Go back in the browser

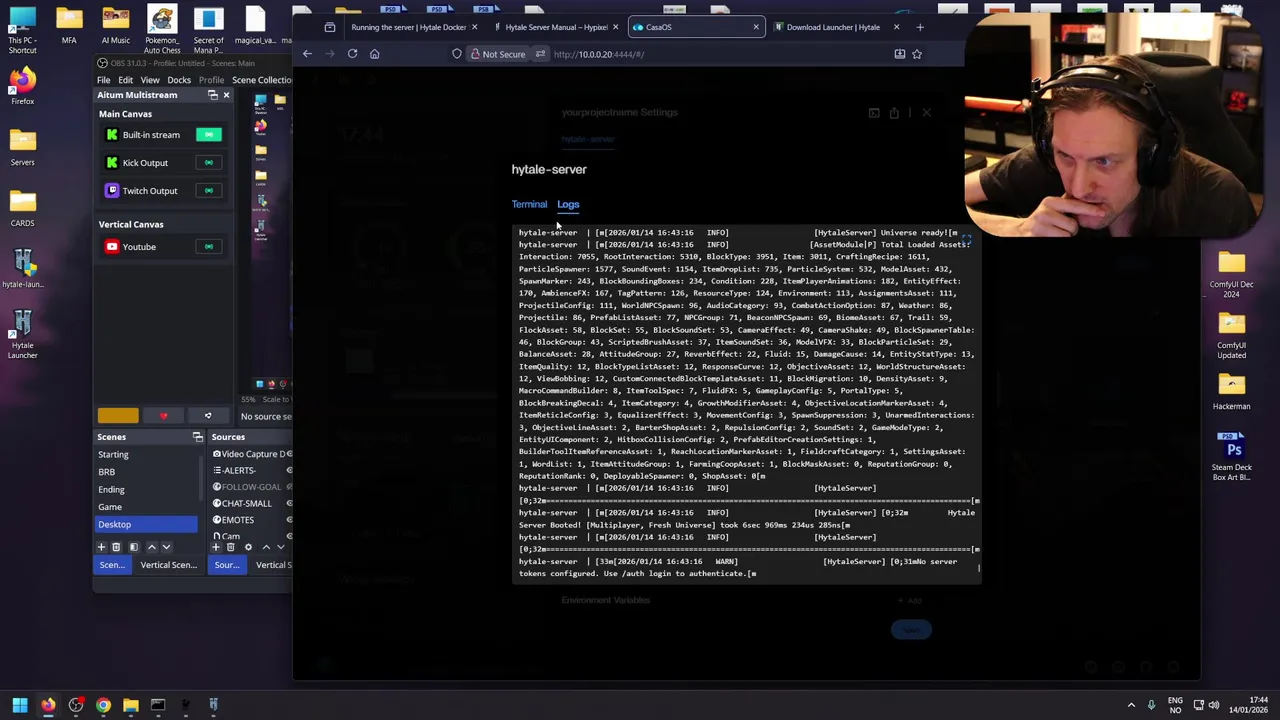click(307, 54)
